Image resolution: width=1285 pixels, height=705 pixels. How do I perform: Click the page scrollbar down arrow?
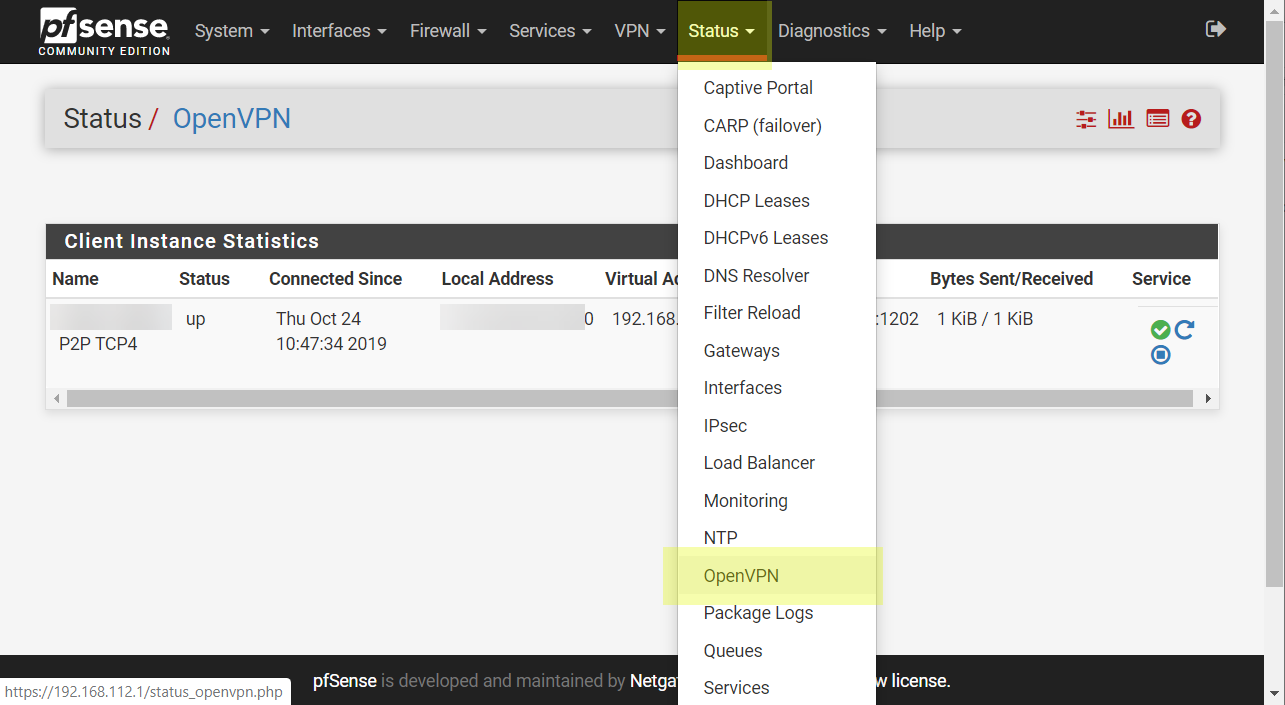pyautogui.click(x=1274, y=694)
